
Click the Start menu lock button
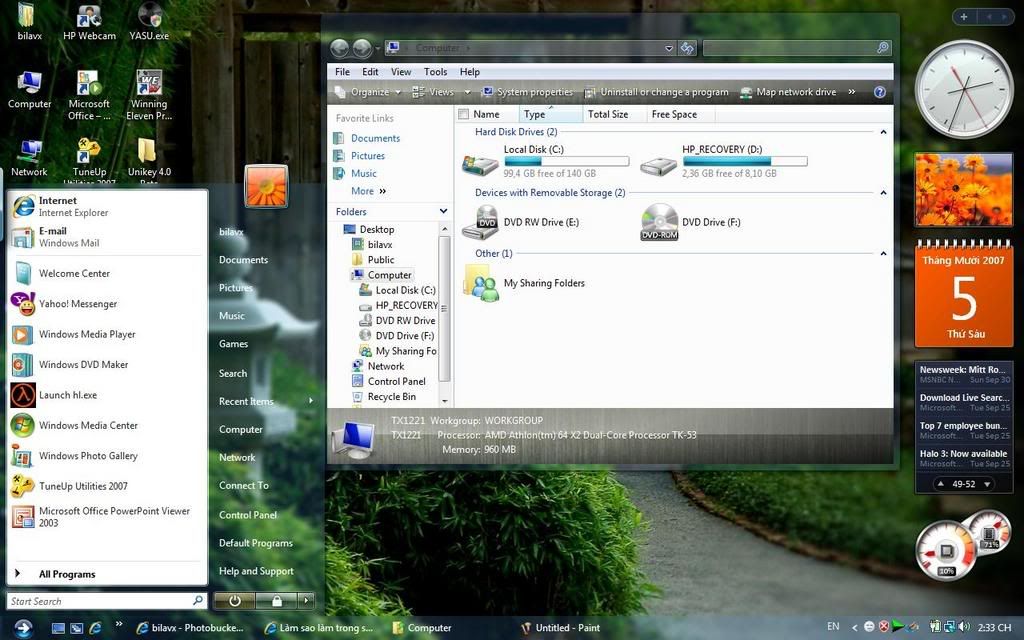click(276, 601)
